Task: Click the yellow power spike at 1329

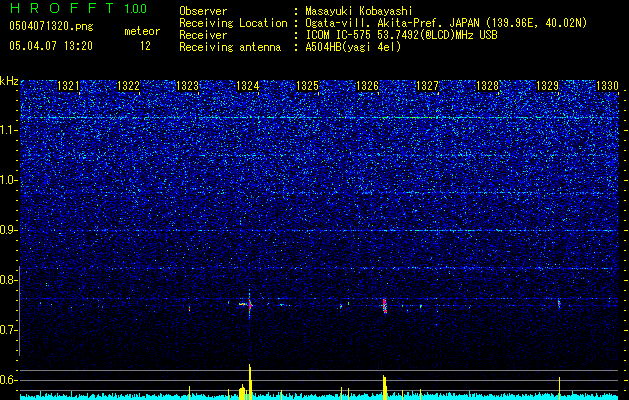Action: click(x=559, y=388)
